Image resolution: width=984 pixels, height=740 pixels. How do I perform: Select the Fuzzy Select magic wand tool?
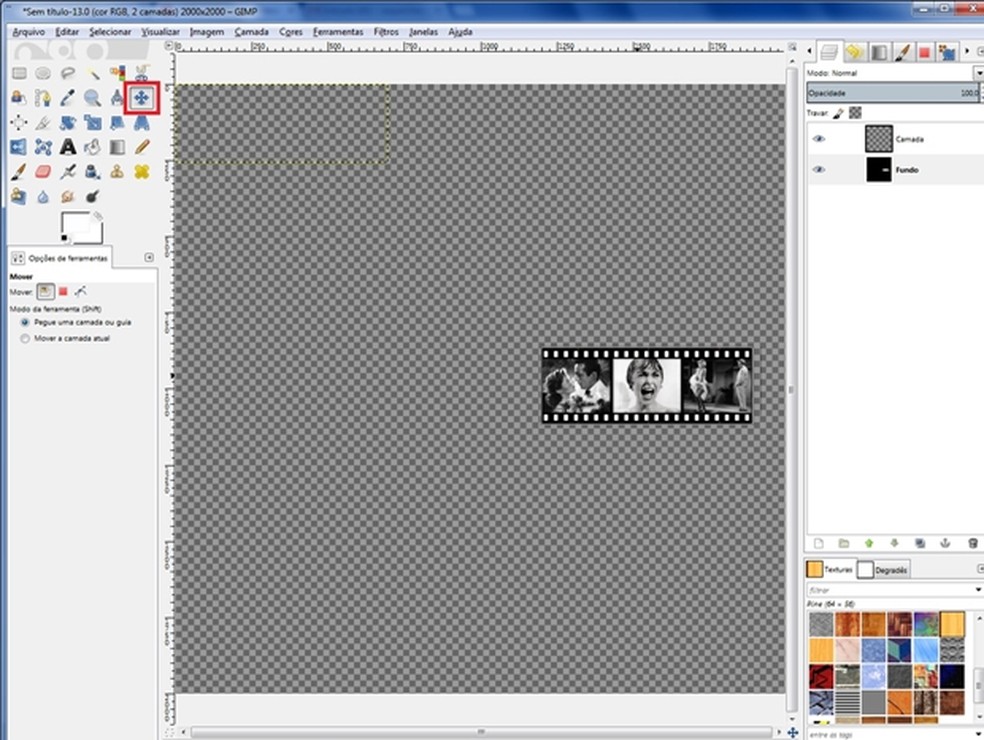pyautogui.click(x=93, y=73)
